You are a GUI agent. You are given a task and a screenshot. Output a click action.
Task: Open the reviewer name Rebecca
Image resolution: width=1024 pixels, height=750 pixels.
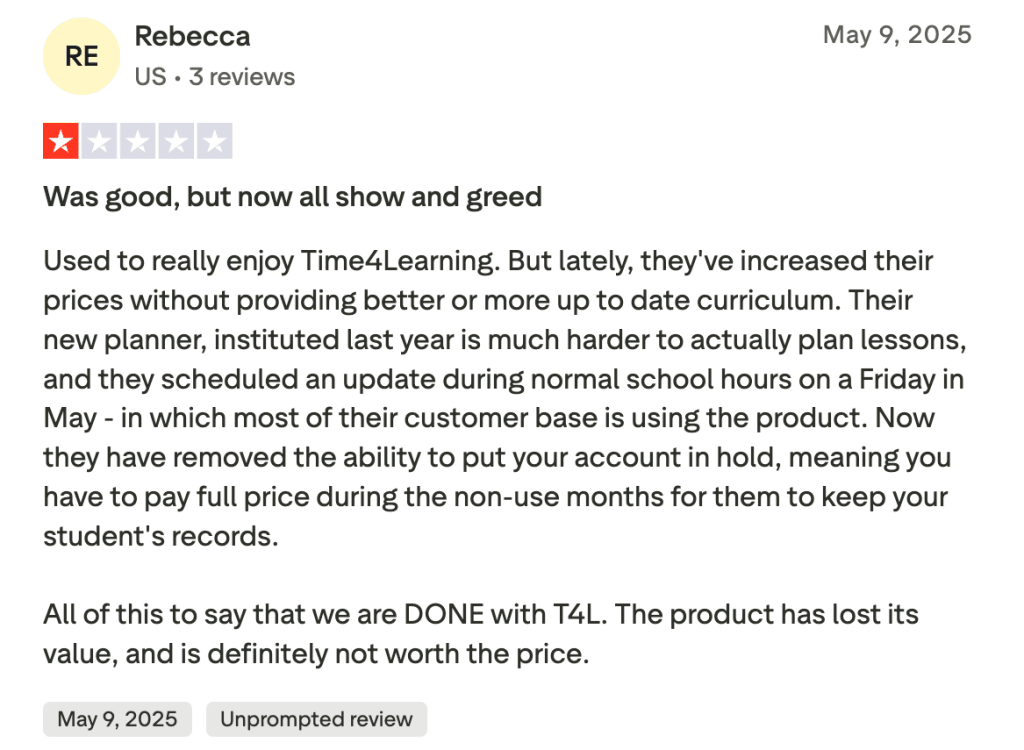[192, 36]
